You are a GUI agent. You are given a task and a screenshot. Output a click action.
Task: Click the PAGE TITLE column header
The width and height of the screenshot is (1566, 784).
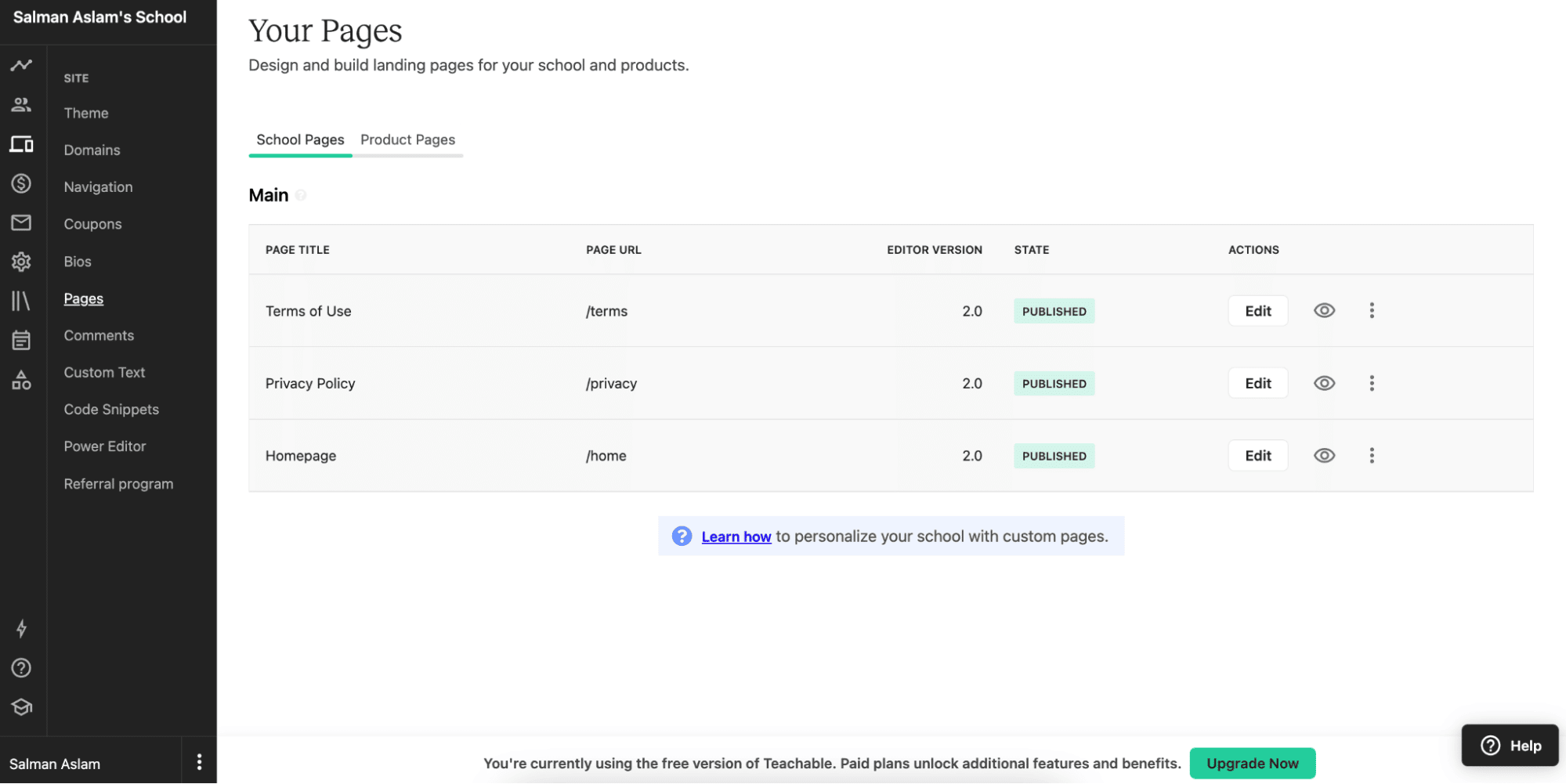pyautogui.click(x=297, y=250)
